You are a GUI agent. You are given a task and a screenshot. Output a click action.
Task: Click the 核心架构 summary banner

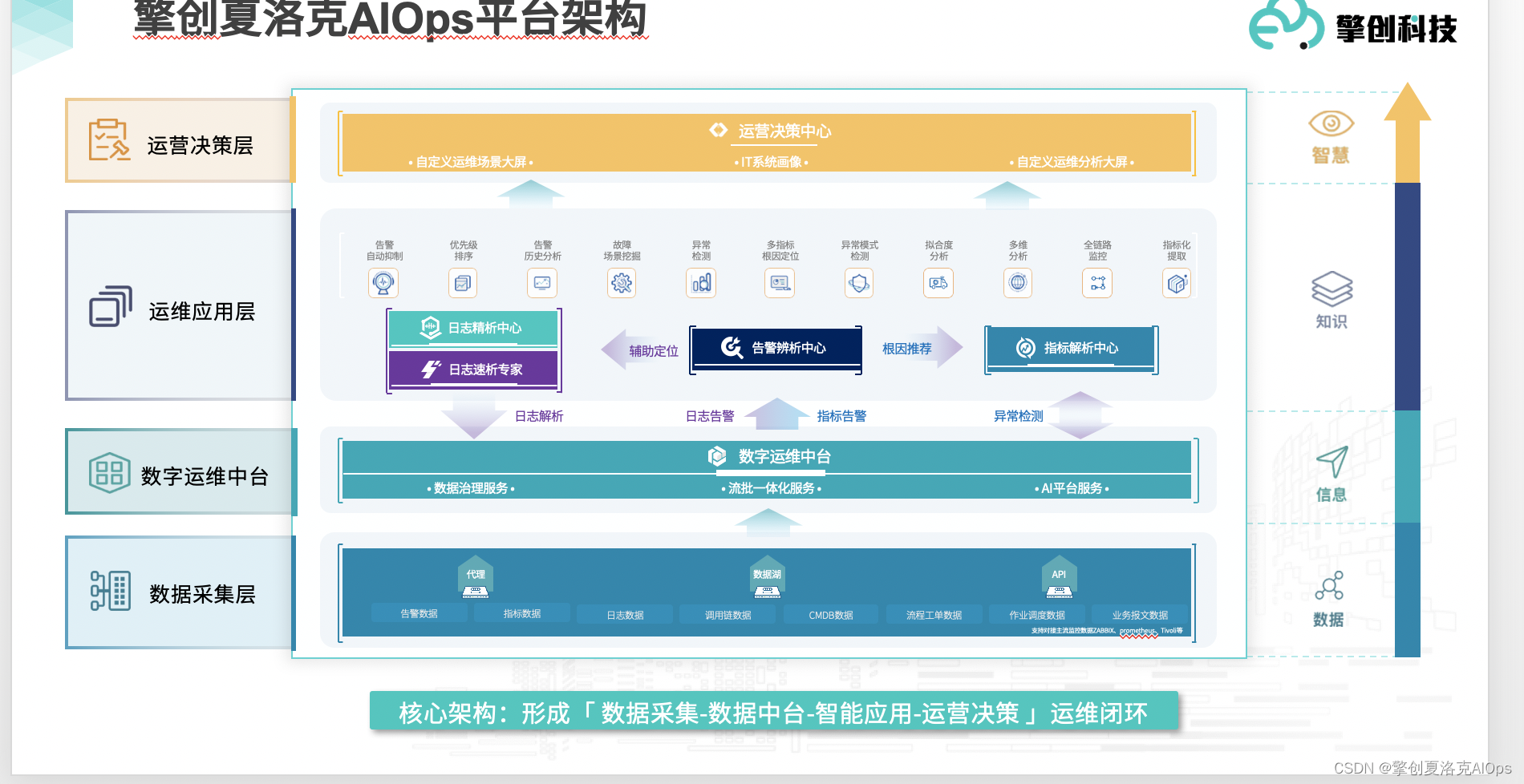[x=773, y=713]
